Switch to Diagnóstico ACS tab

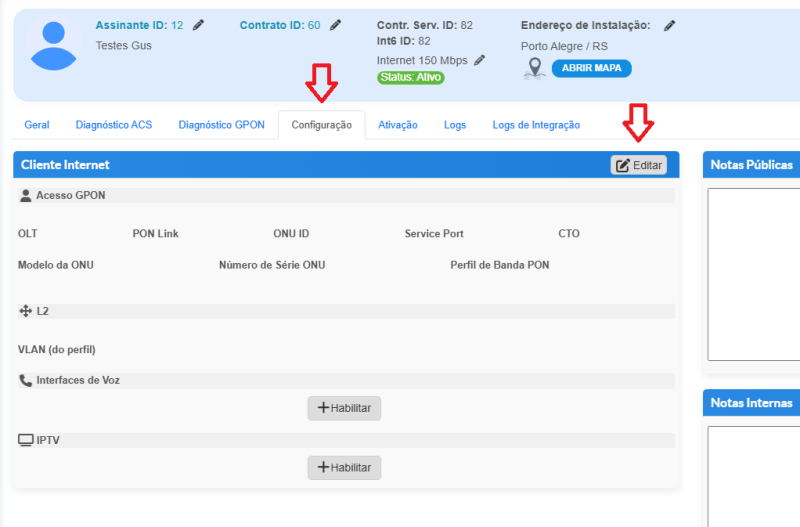(x=114, y=125)
